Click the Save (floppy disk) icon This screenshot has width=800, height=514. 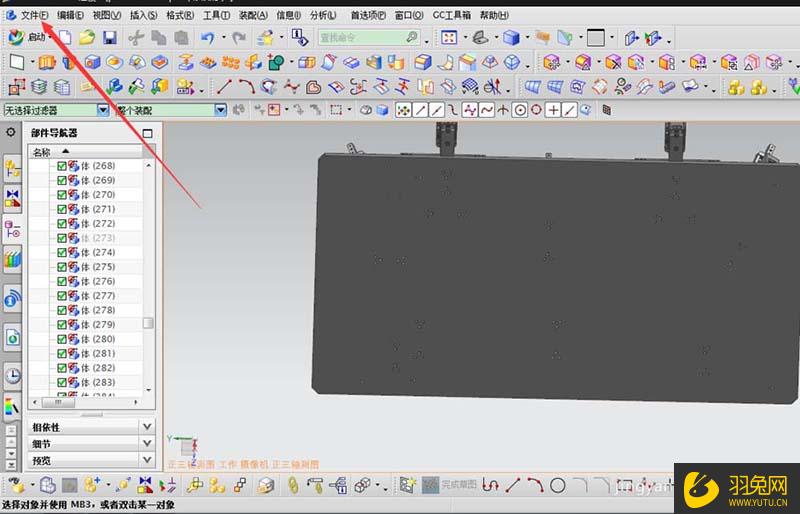pyautogui.click(x=109, y=37)
